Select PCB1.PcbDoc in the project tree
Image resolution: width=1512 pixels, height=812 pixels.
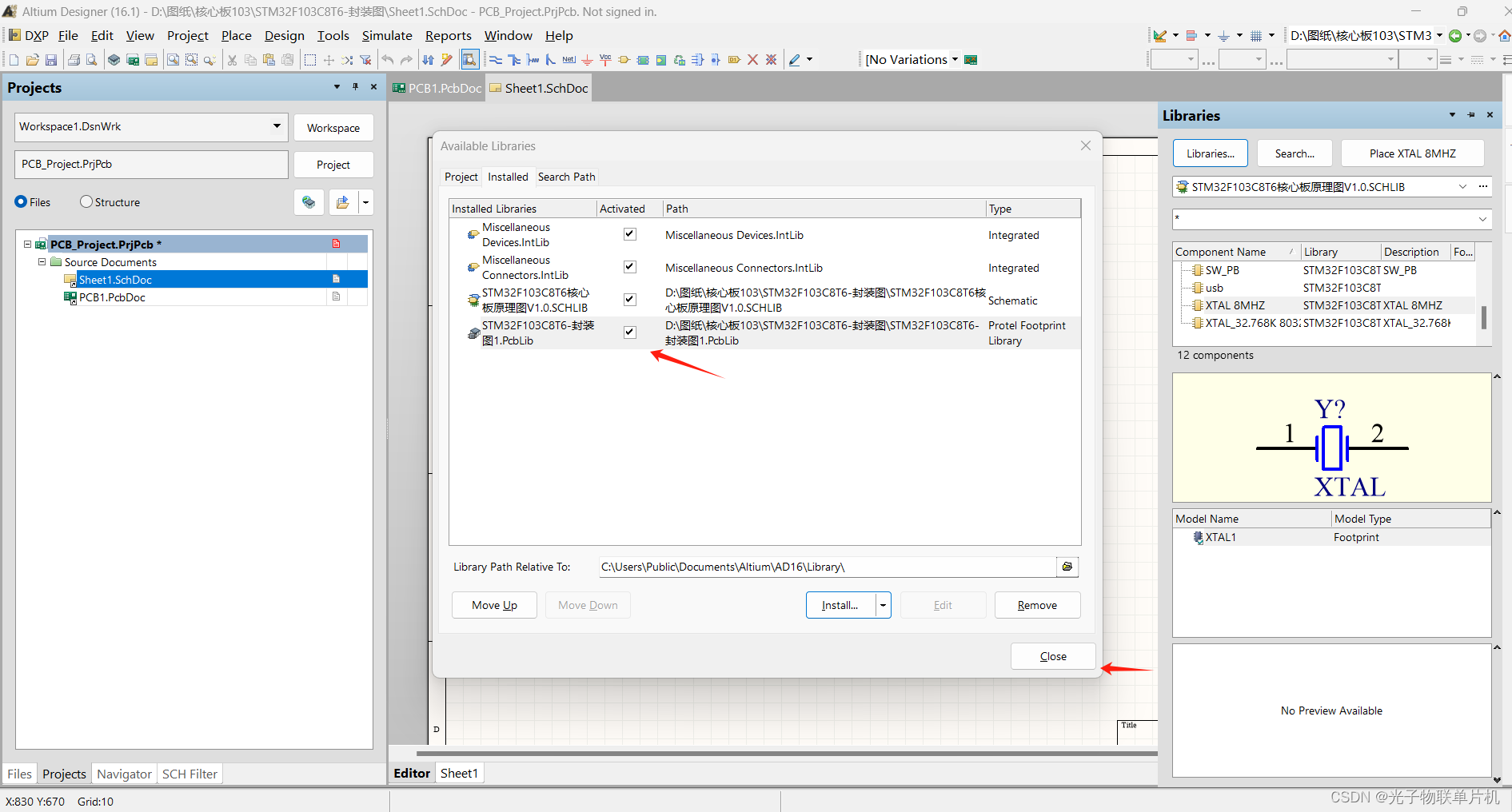[112, 297]
